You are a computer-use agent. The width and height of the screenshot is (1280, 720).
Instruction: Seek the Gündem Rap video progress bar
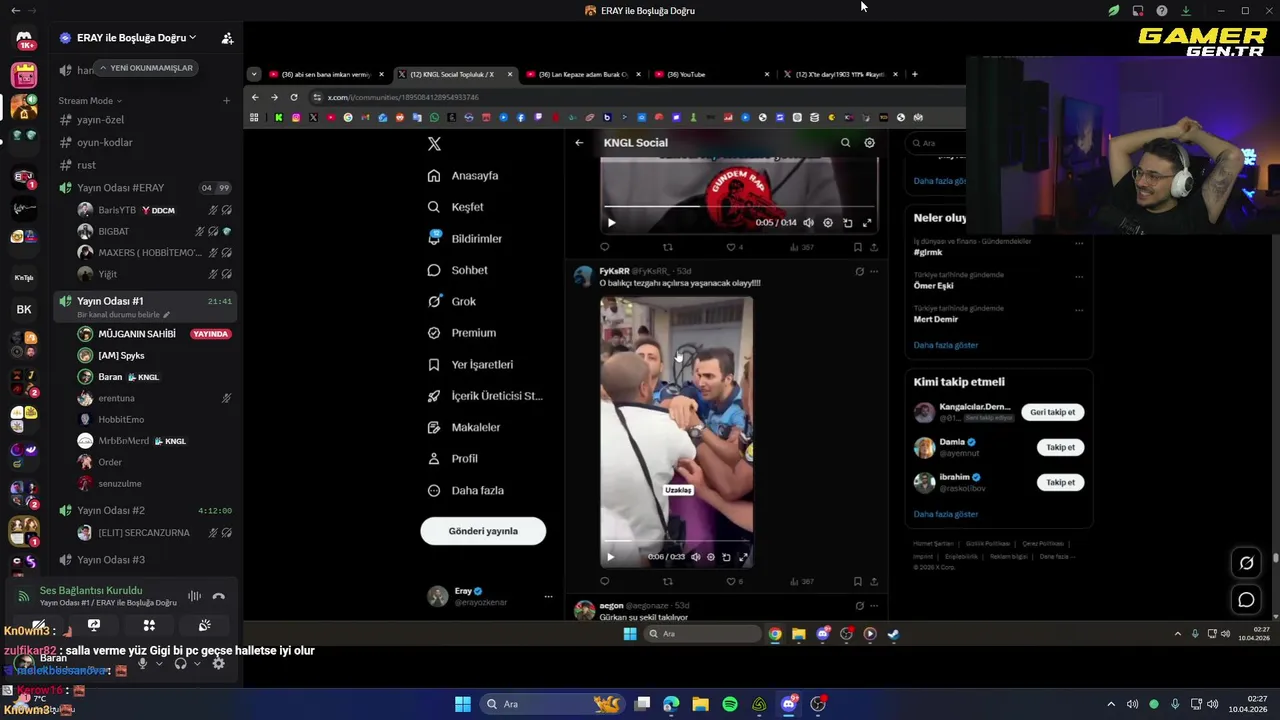pyautogui.click(x=739, y=207)
